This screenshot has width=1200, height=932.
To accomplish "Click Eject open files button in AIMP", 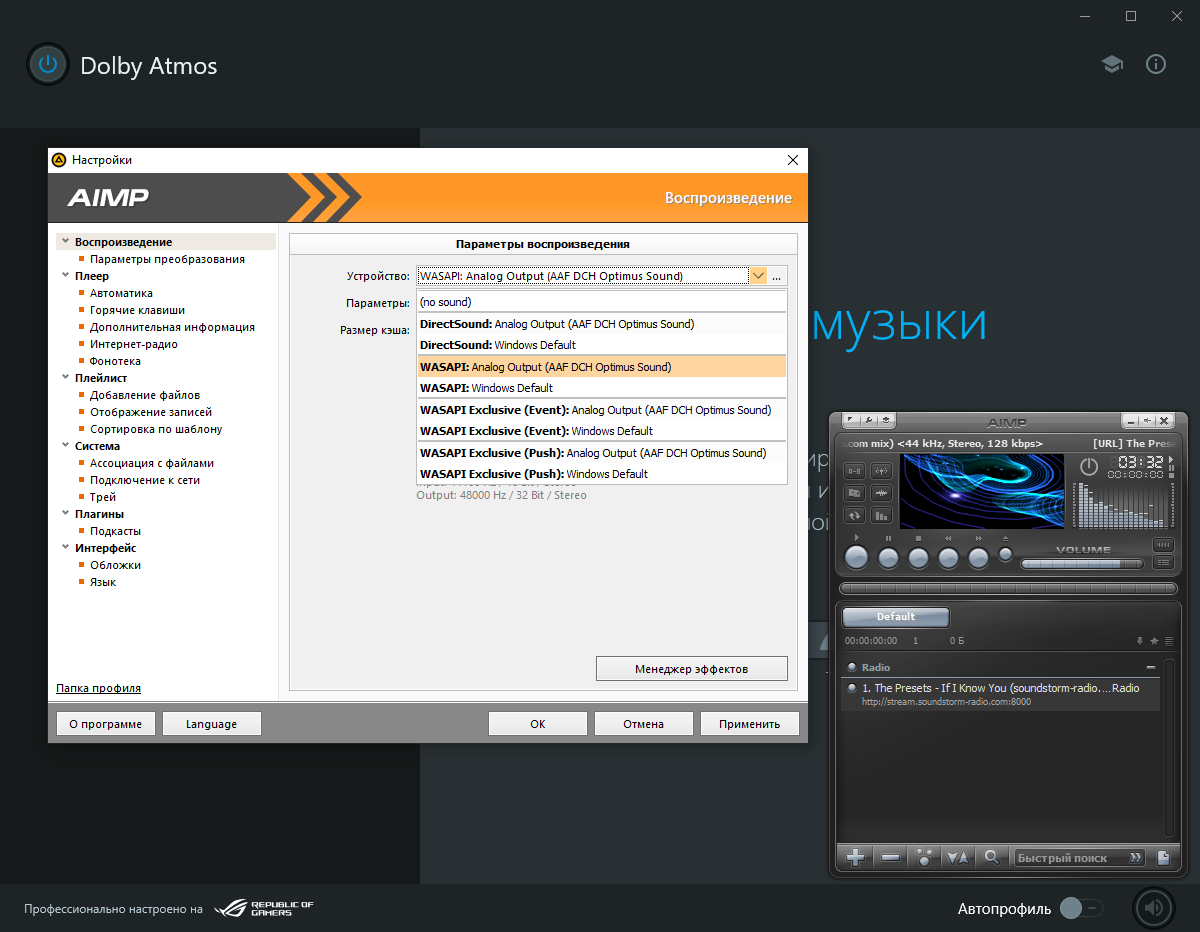I will [x=1005, y=554].
